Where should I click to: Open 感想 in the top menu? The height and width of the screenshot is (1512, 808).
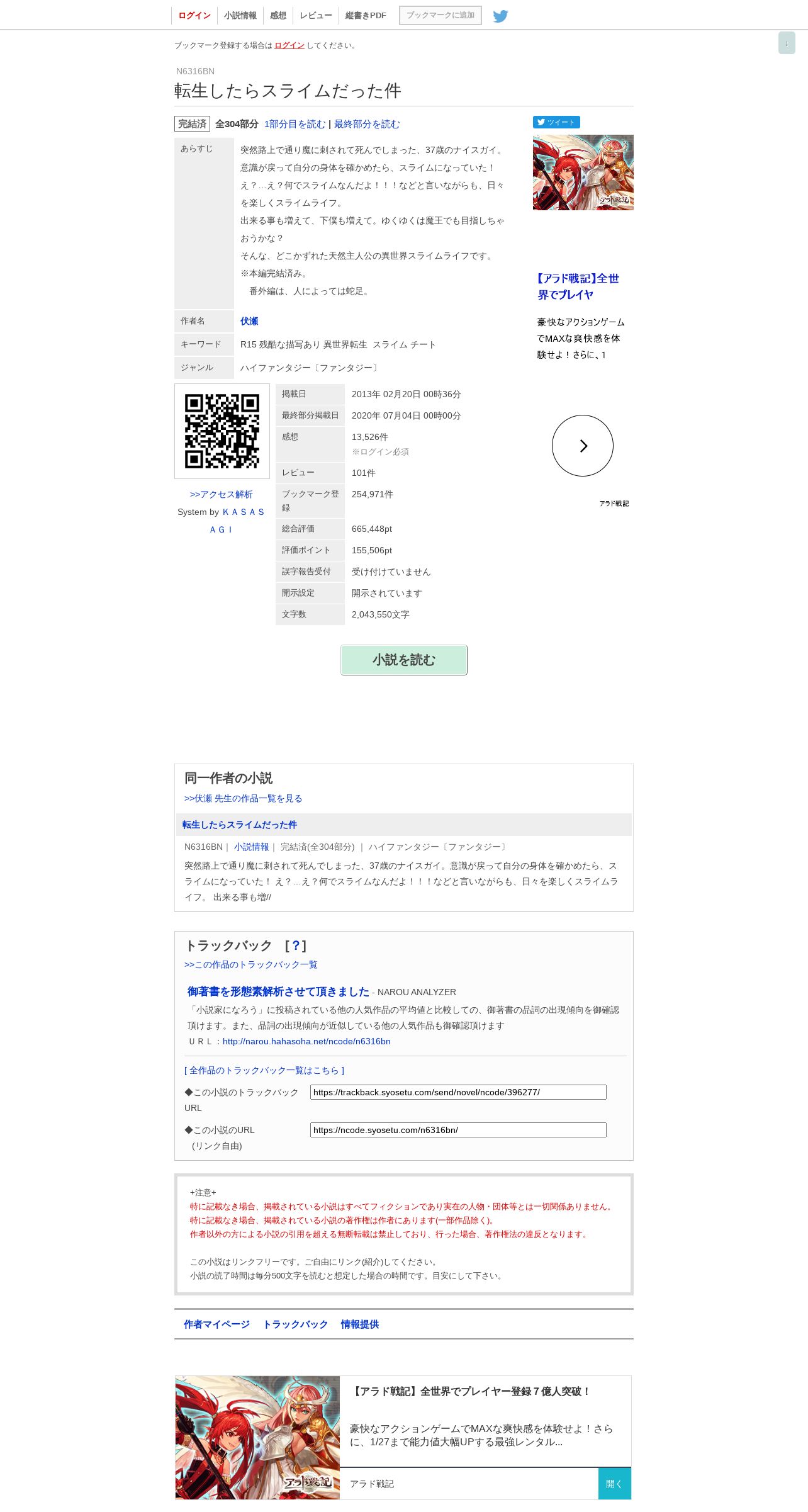[x=278, y=16]
